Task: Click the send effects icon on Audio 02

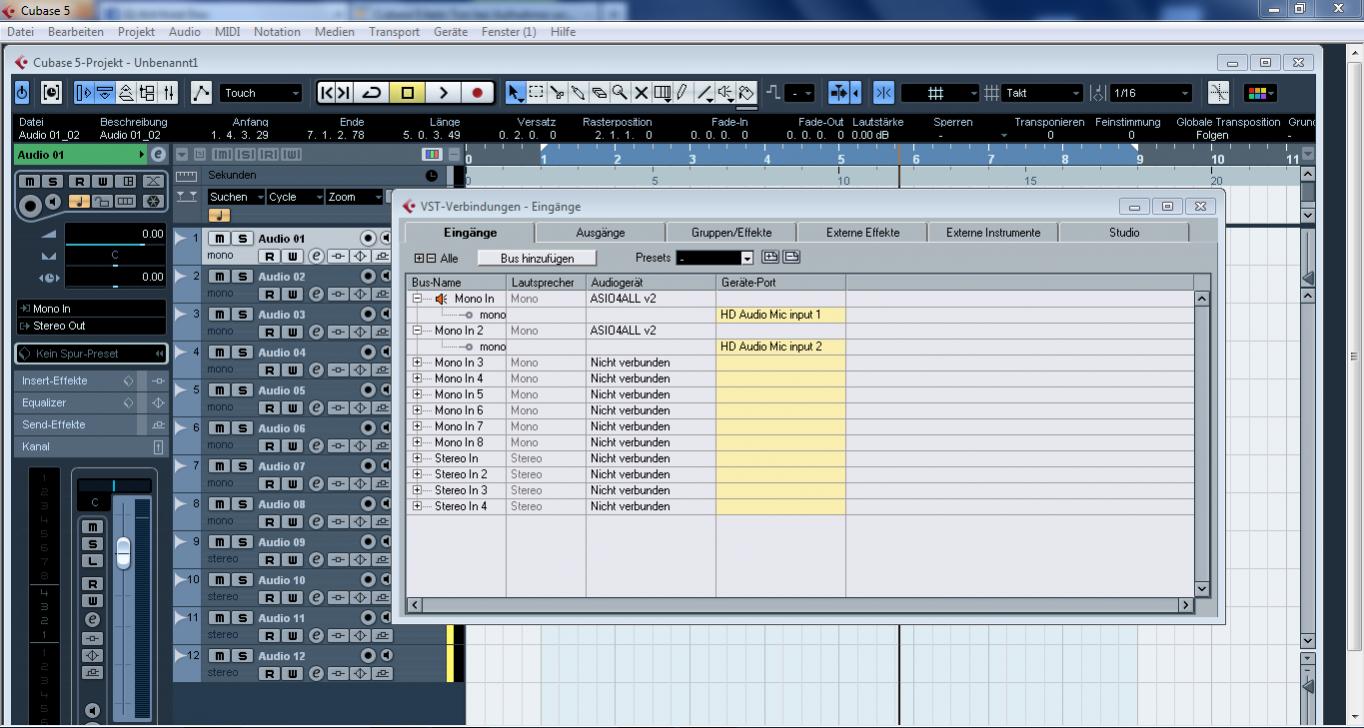Action: click(382, 294)
